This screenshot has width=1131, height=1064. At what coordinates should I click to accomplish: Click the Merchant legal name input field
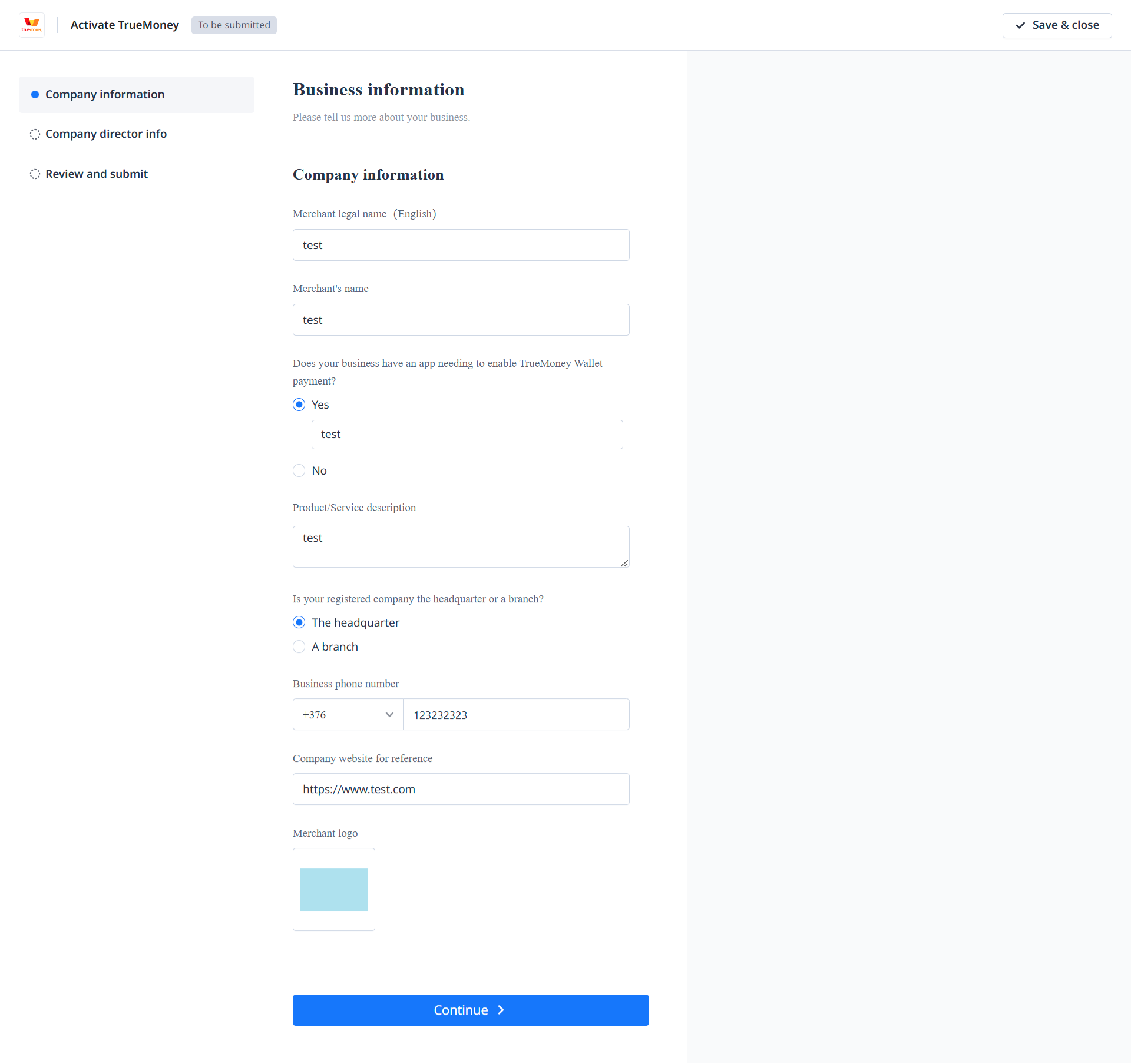[x=461, y=245]
